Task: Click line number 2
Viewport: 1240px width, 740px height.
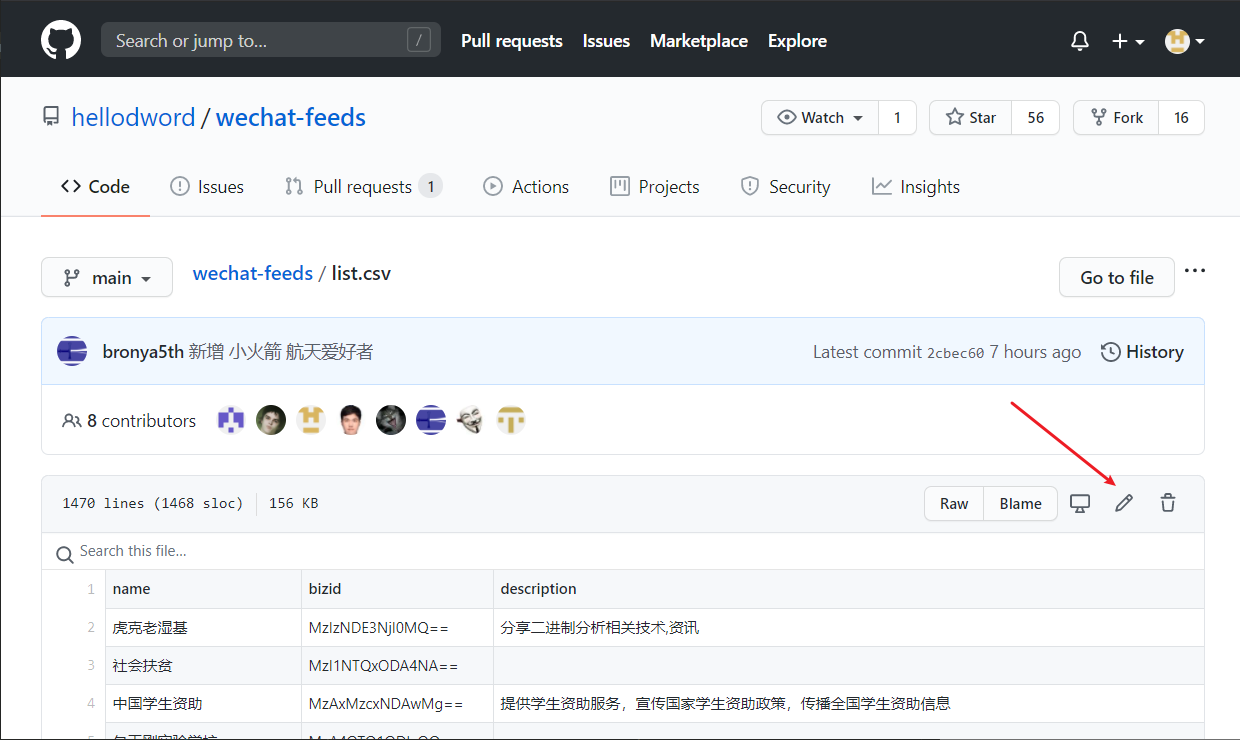Action: tap(90, 628)
